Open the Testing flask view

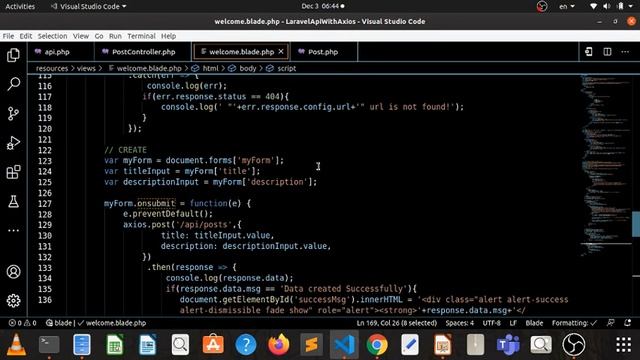tap(13, 201)
